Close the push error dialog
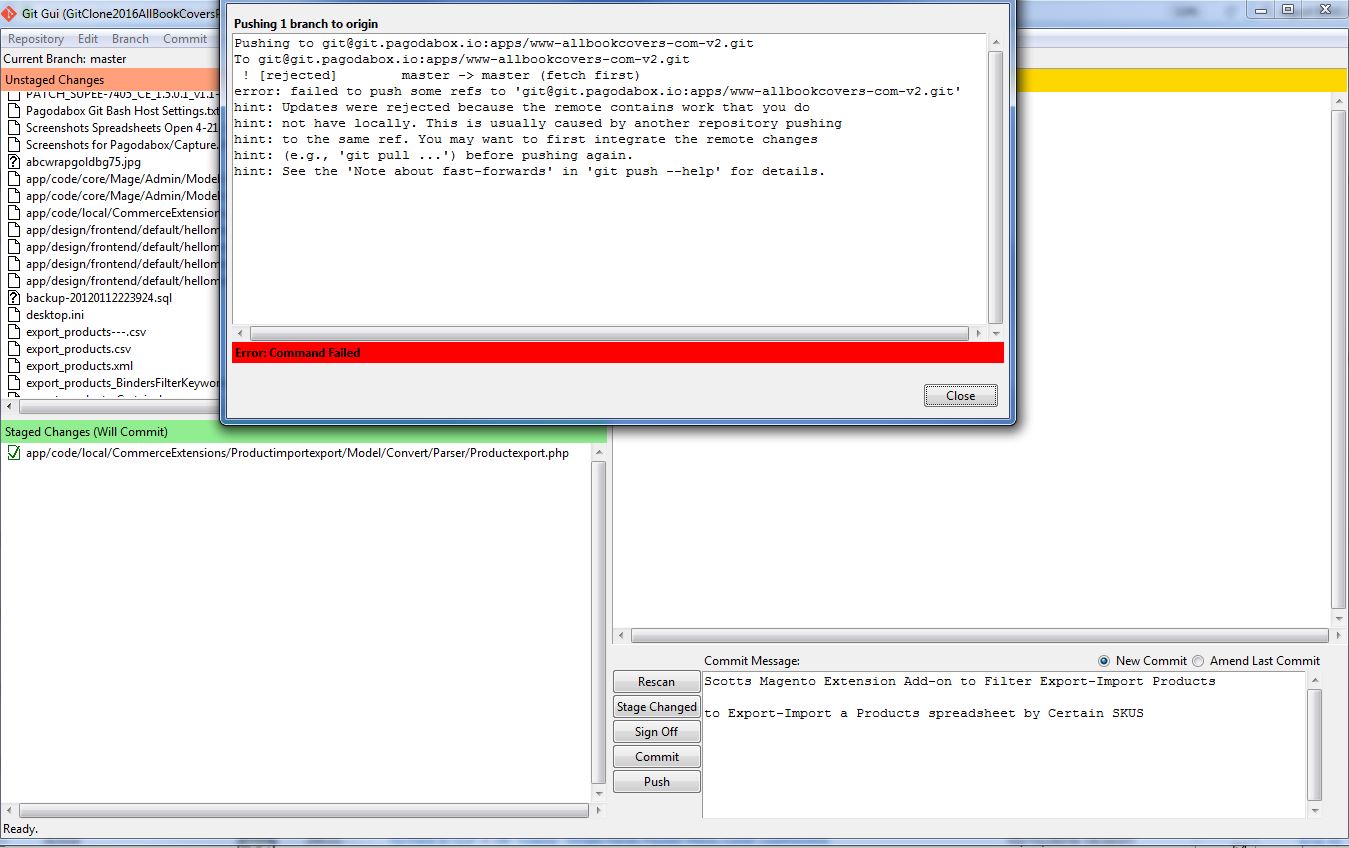 click(961, 396)
